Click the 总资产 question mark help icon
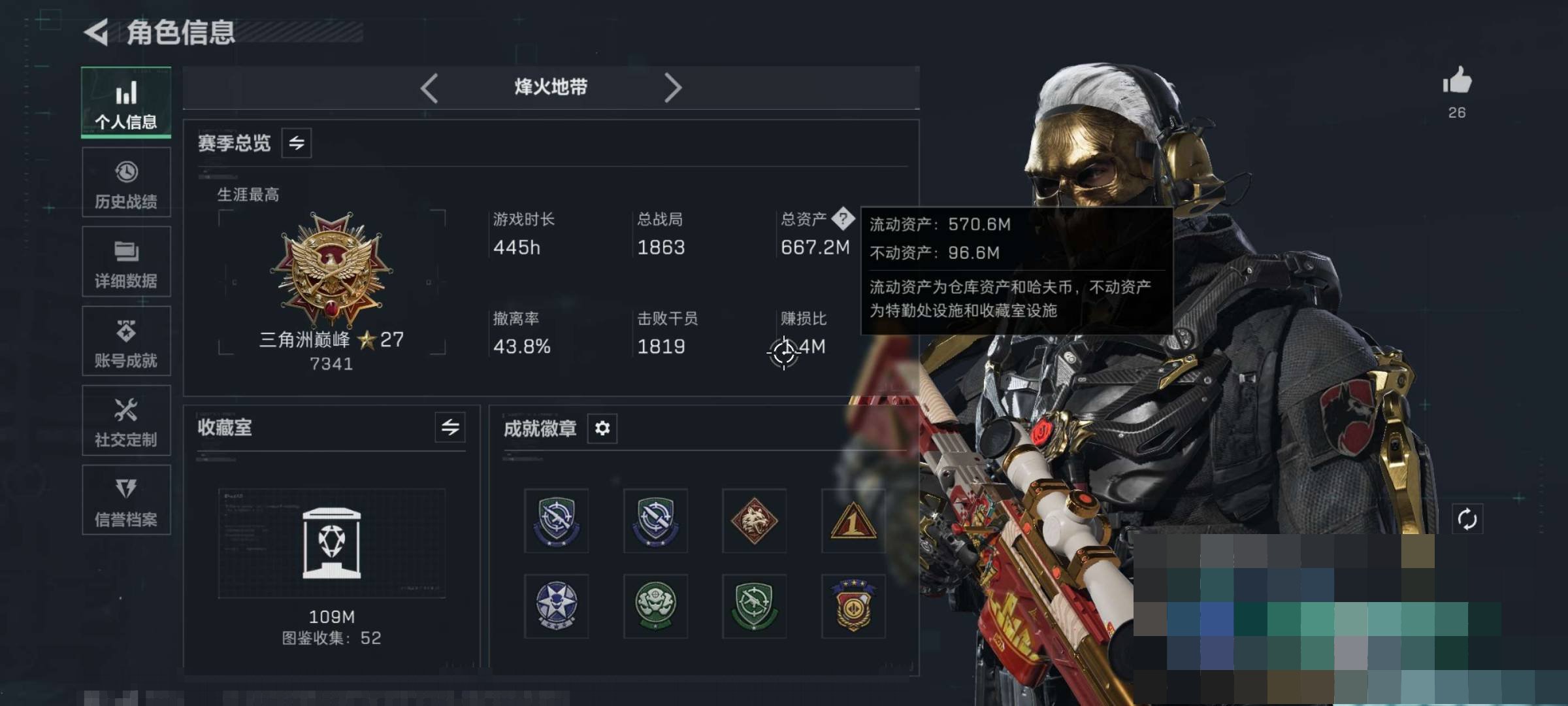This screenshot has height=706, width=1568. coord(843,219)
